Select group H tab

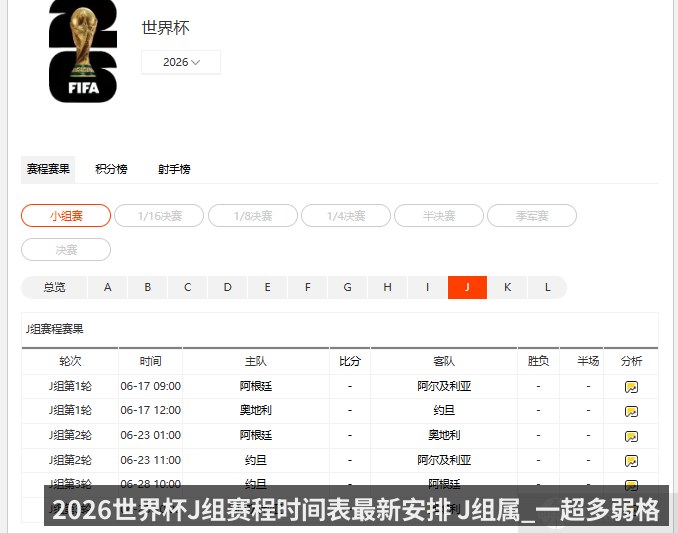[x=387, y=287]
